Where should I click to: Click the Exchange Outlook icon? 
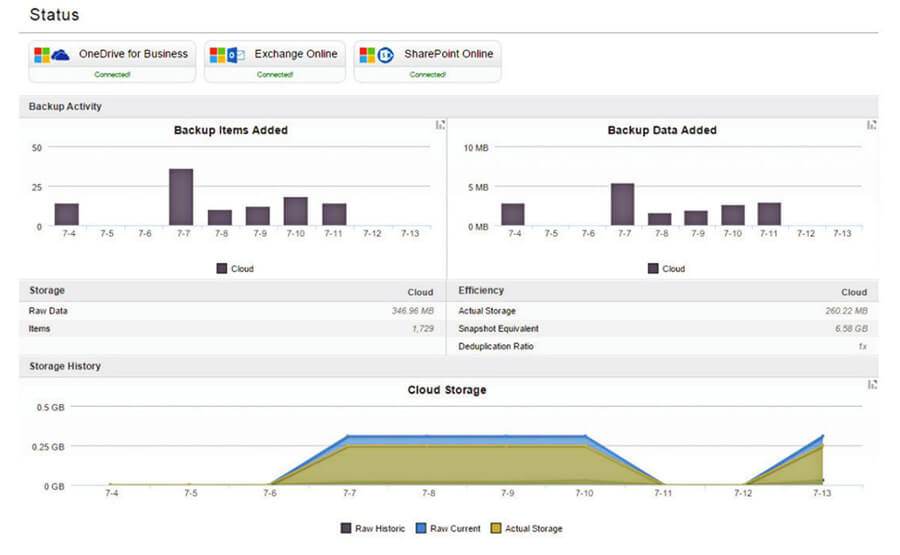(236, 55)
